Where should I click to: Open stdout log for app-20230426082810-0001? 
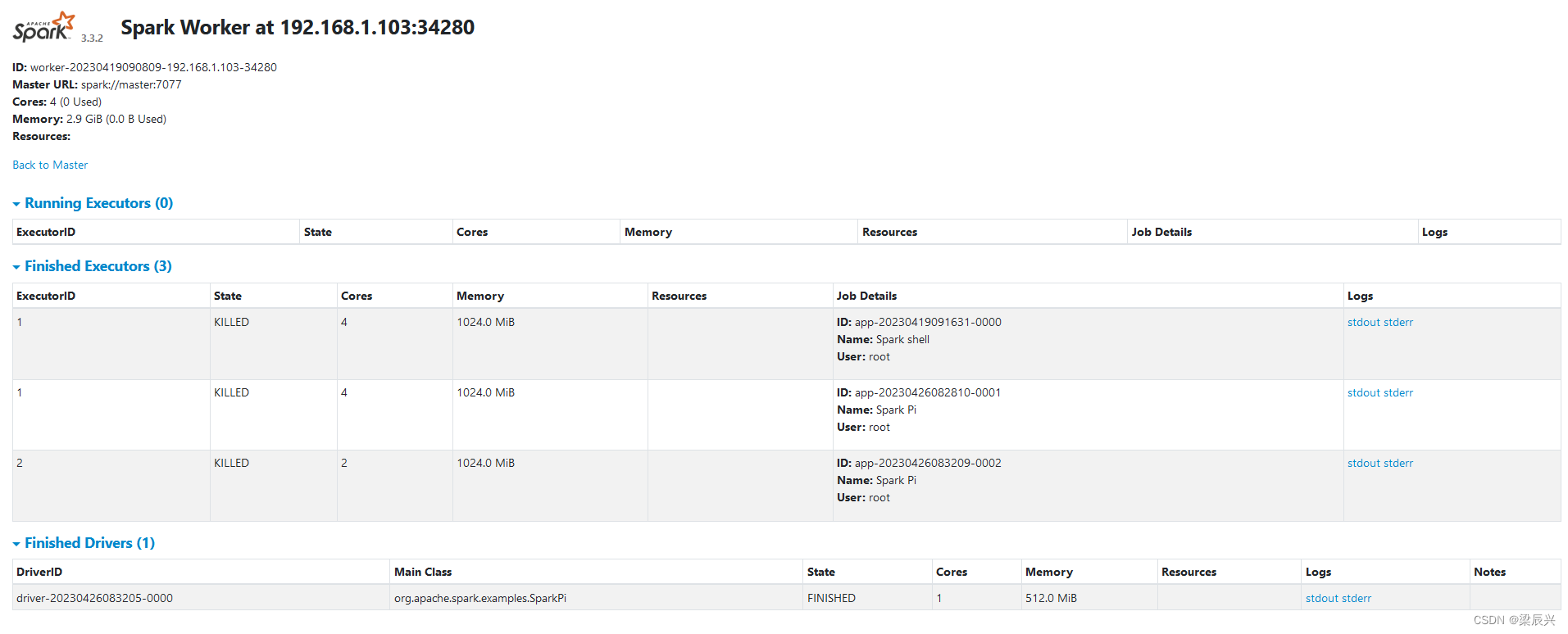[1364, 392]
